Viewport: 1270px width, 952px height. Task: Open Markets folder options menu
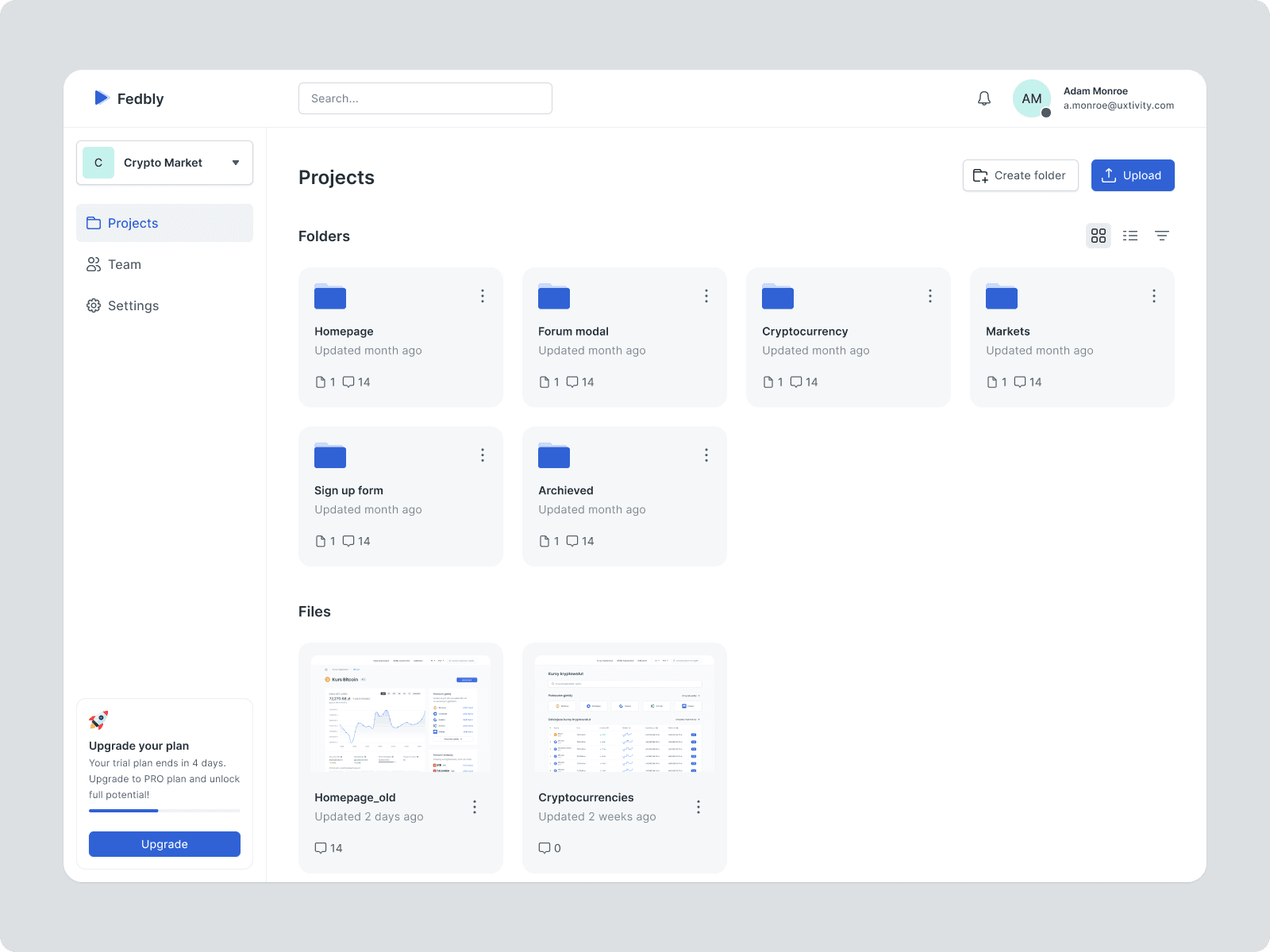pos(1154,296)
